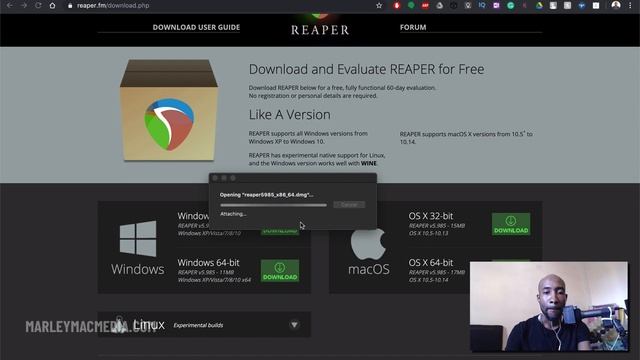Bookmark this page with the star icon
640x360 pixels.
pyautogui.click(x=379, y=5)
